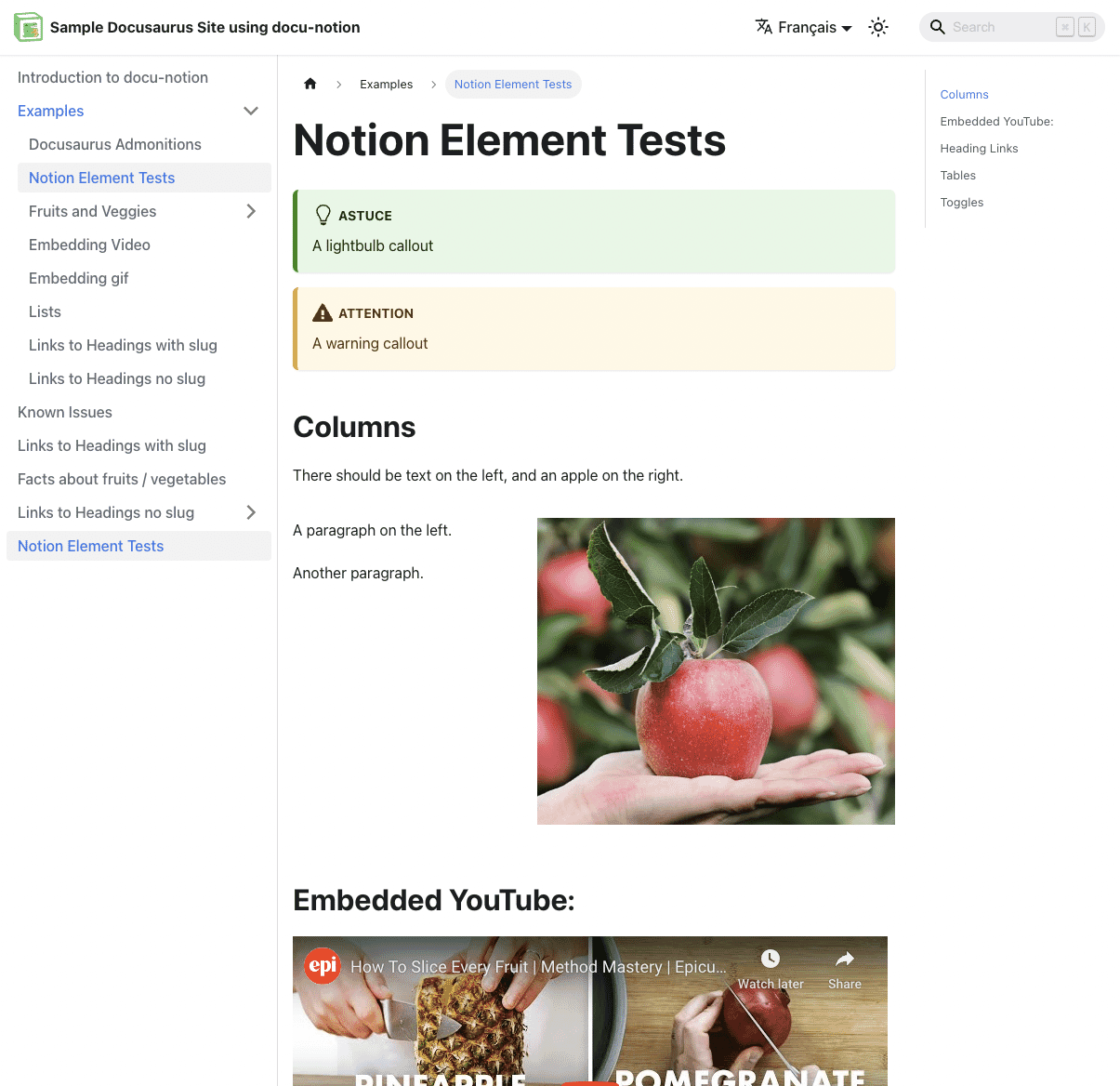Click the sun icon to switch theme
The image size is (1120, 1086).
click(877, 27)
